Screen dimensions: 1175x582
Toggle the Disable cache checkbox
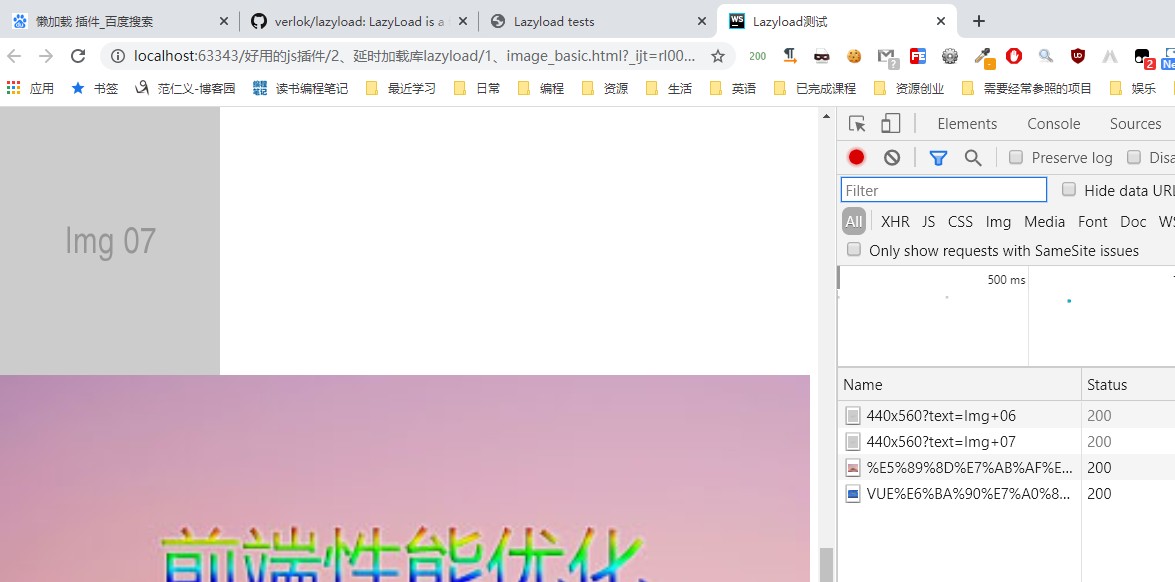tap(1135, 157)
